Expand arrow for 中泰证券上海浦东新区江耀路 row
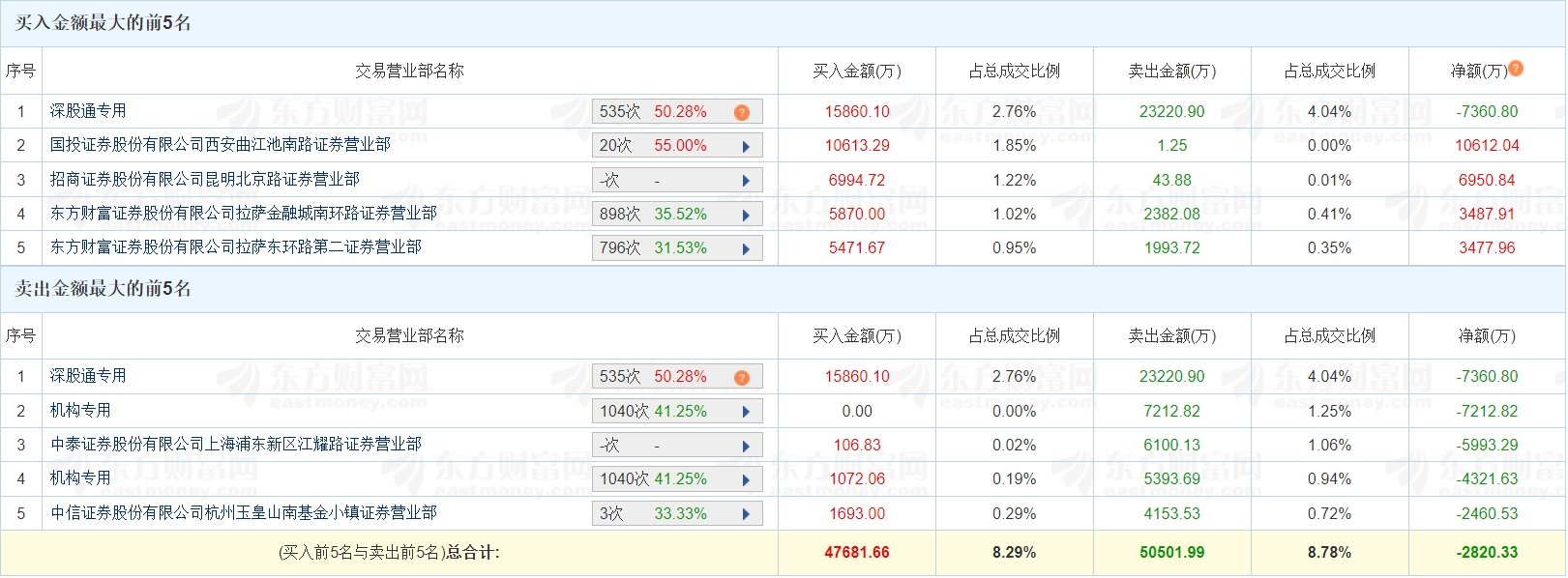The image size is (1568, 578). coord(746,446)
